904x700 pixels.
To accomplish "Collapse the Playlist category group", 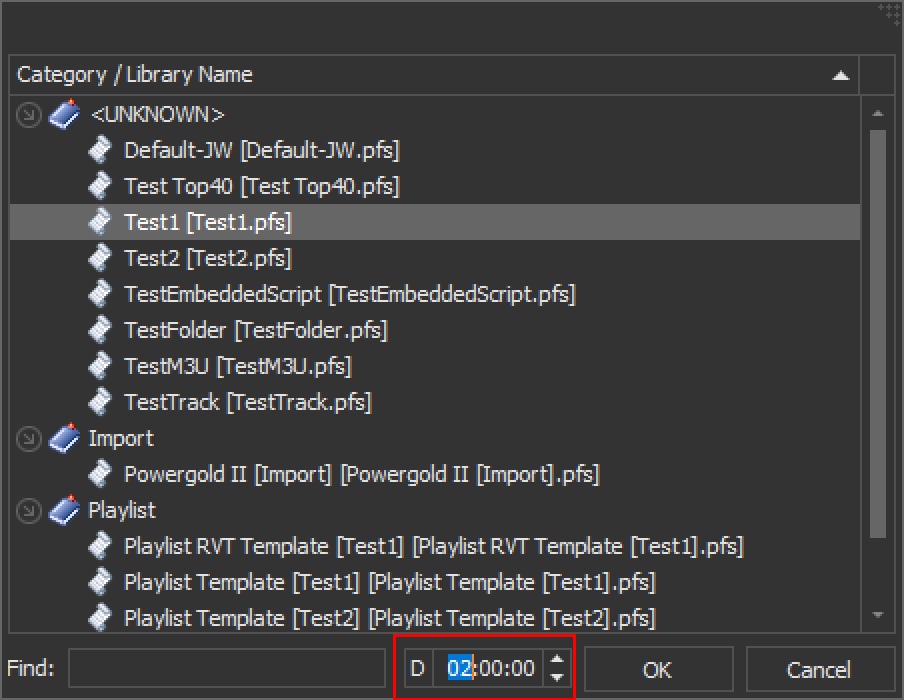I will pos(28,511).
